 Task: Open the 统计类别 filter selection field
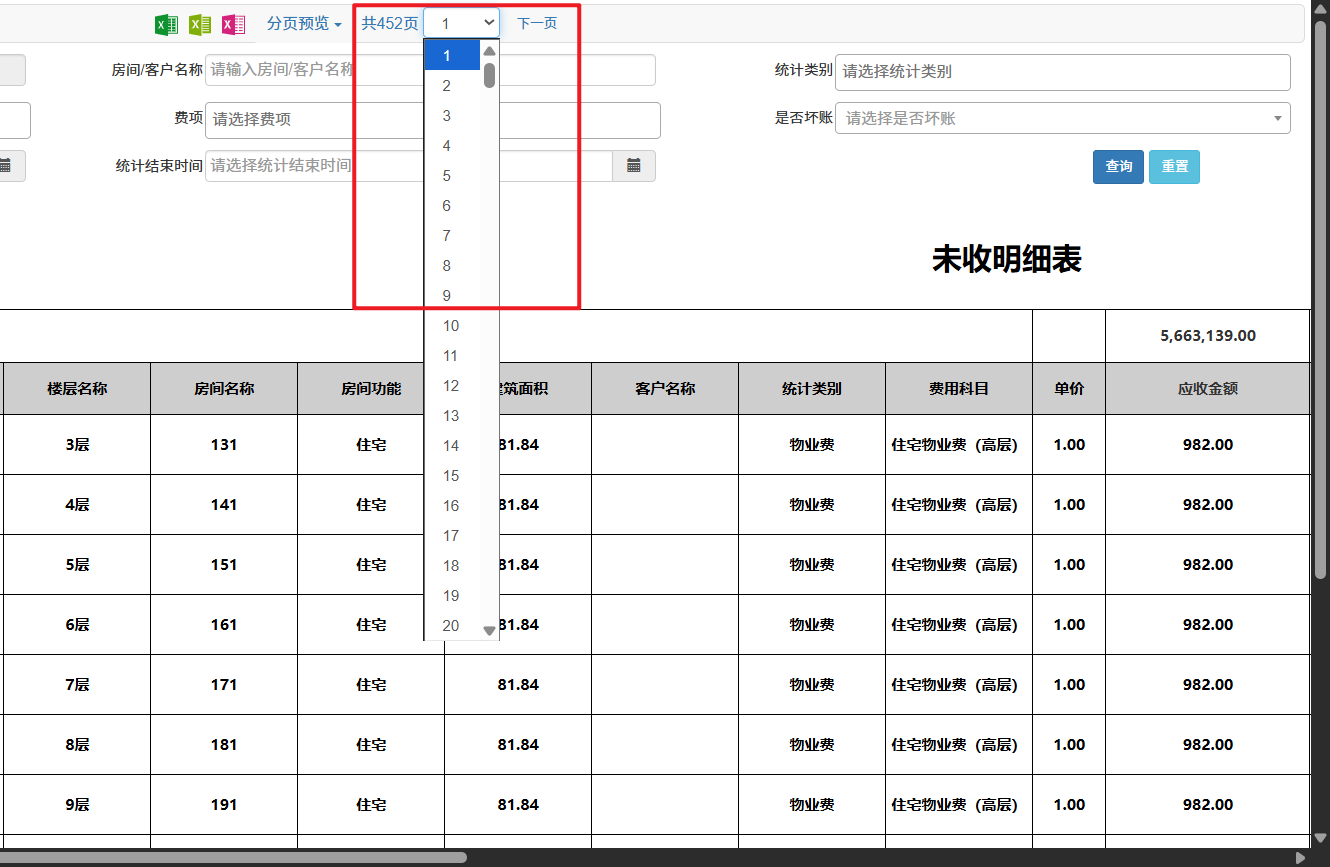pos(1062,72)
